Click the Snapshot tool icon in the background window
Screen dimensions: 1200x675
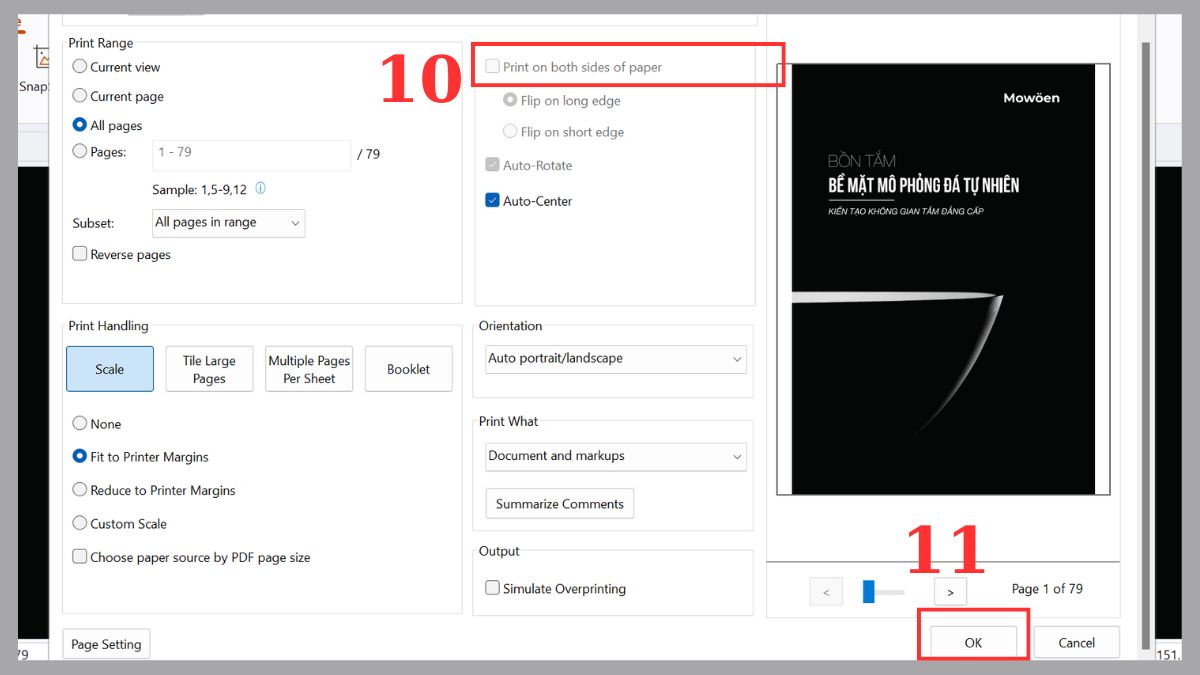[x=42, y=58]
